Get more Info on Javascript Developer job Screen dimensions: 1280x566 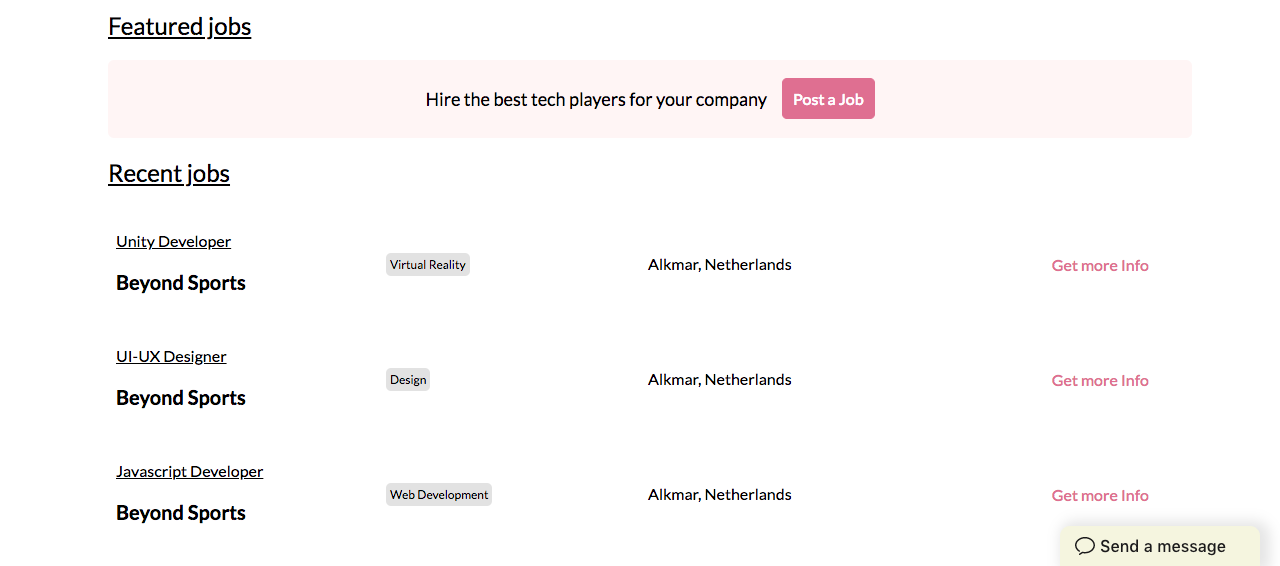[1099, 496]
